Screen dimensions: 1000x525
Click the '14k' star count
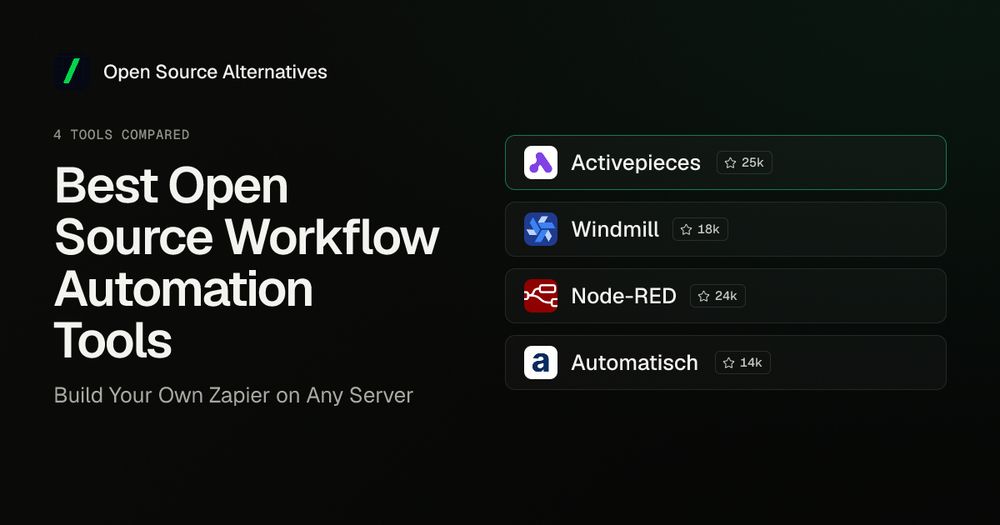751,362
